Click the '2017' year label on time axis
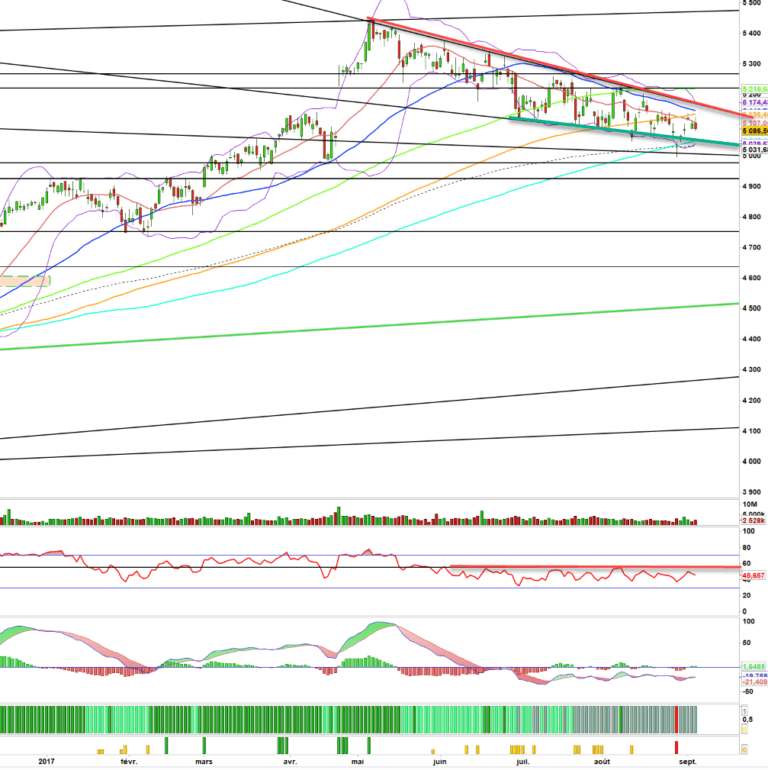The height and width of the screenshot is (770, 768). [46, 762]
